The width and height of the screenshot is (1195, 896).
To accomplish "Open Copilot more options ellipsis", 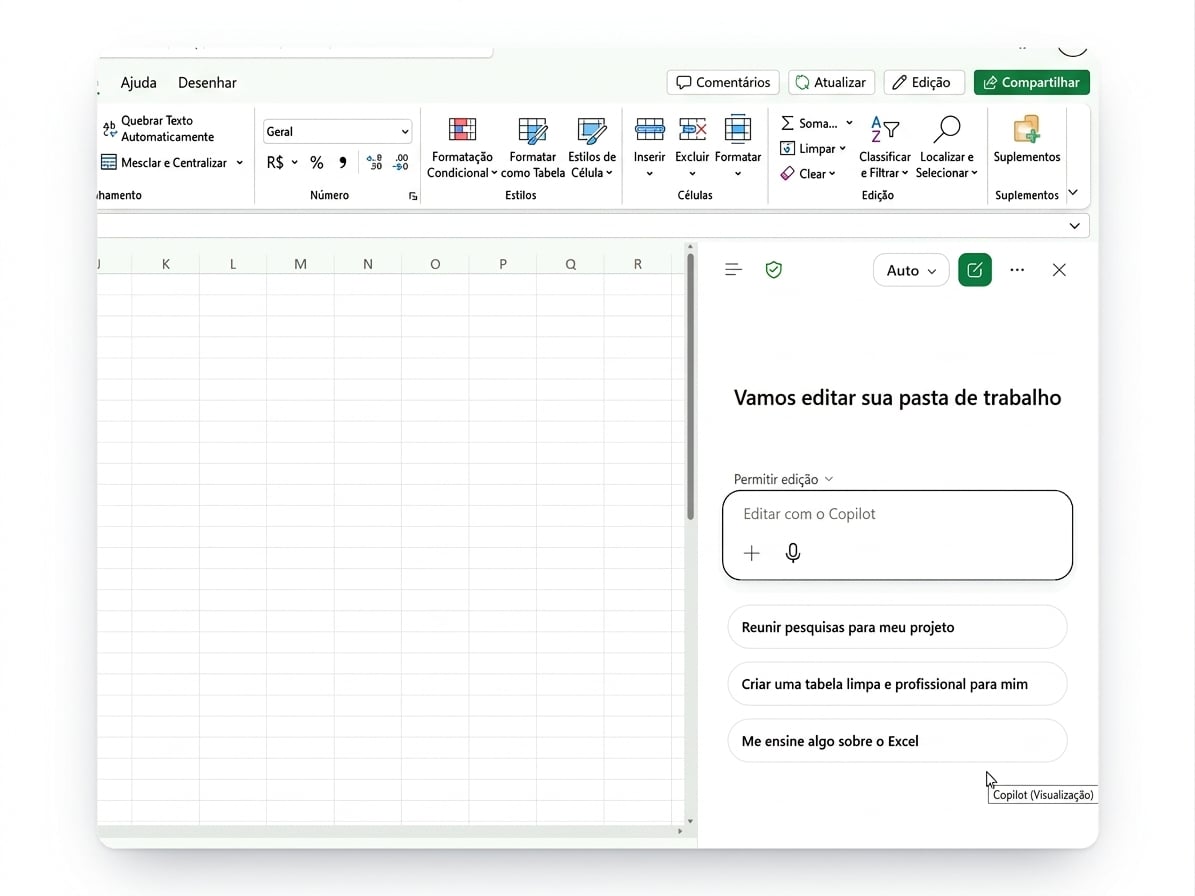I will coord(1017,270).
